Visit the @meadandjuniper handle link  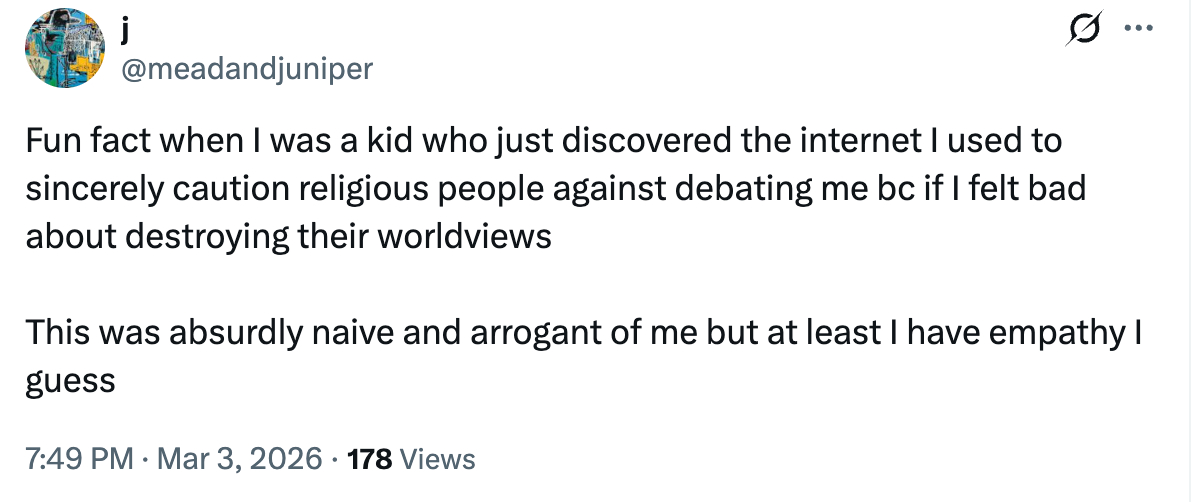pos(246,68)
